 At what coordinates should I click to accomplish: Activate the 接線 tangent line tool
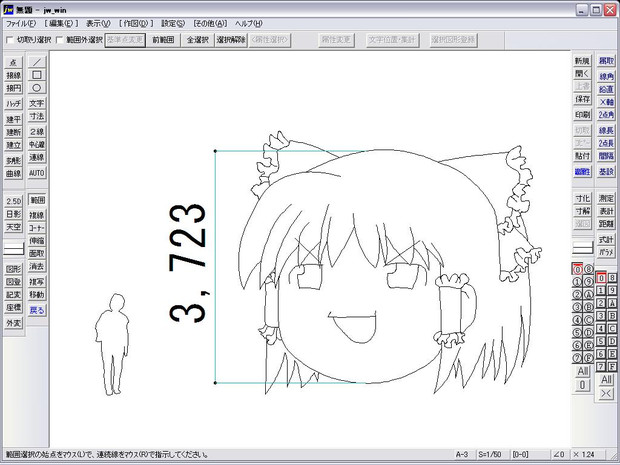[x=13, y=75]
